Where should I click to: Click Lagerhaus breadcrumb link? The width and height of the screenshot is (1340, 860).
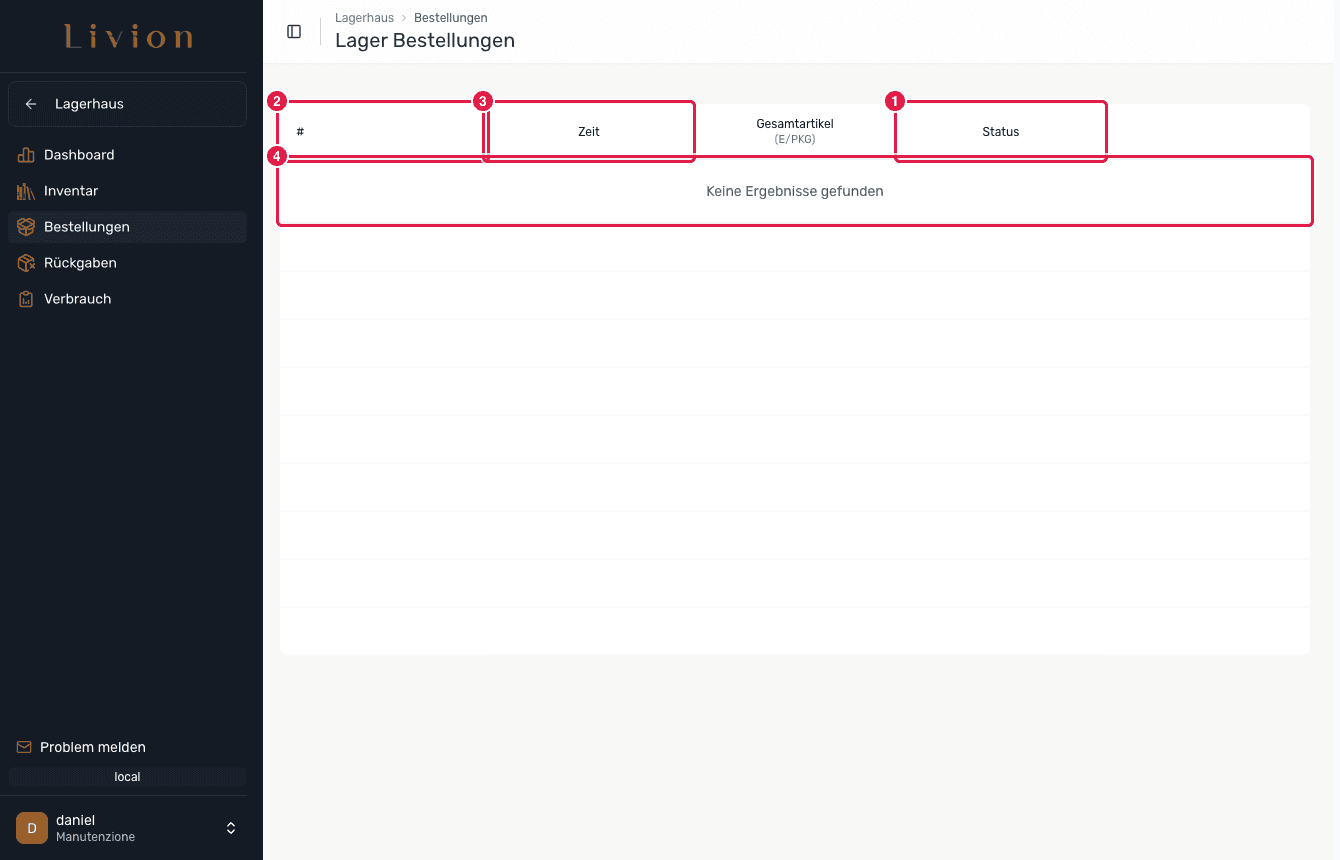[x=364, y=18]
